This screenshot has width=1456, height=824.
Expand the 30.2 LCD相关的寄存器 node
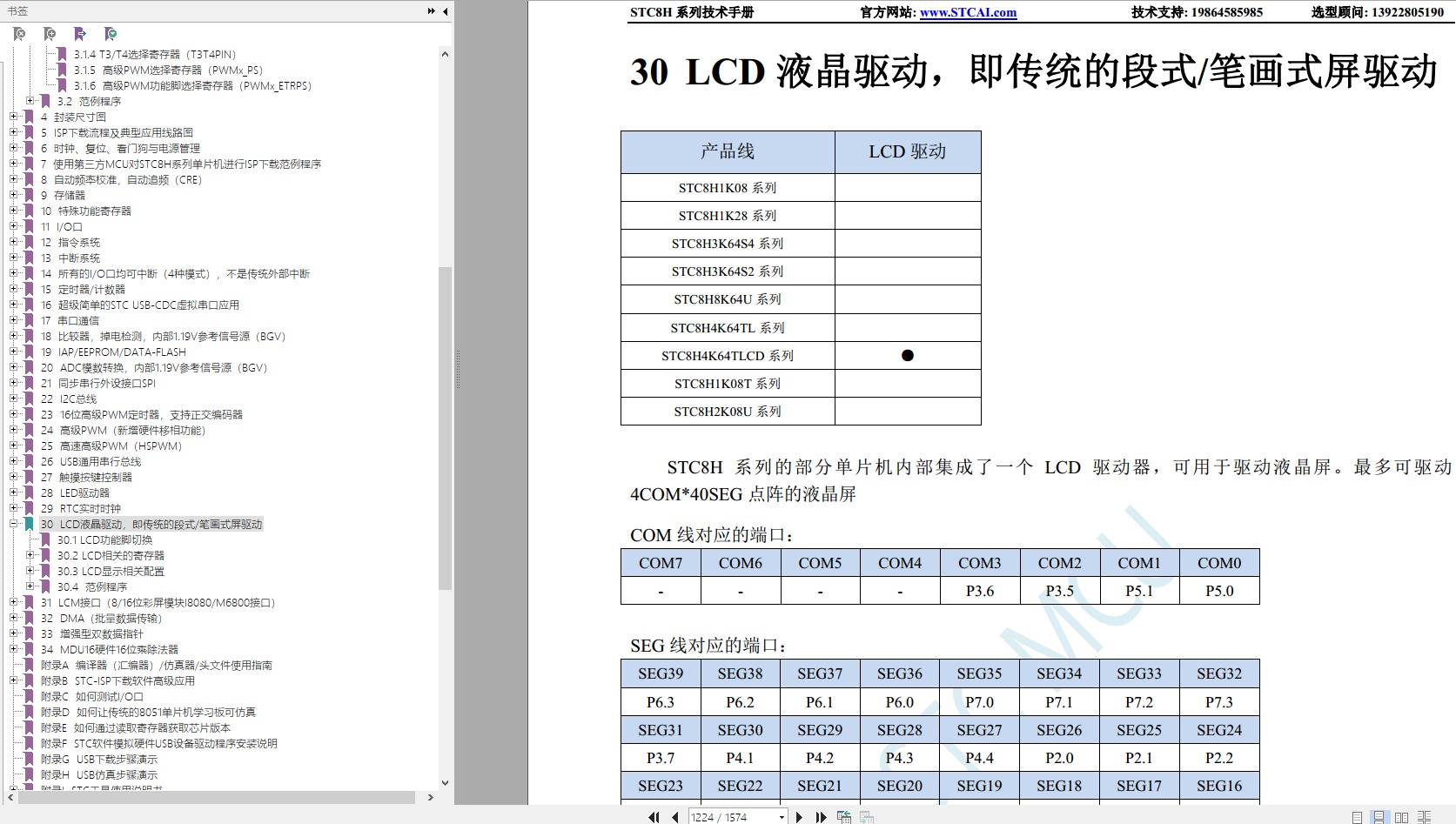(30, 555)
